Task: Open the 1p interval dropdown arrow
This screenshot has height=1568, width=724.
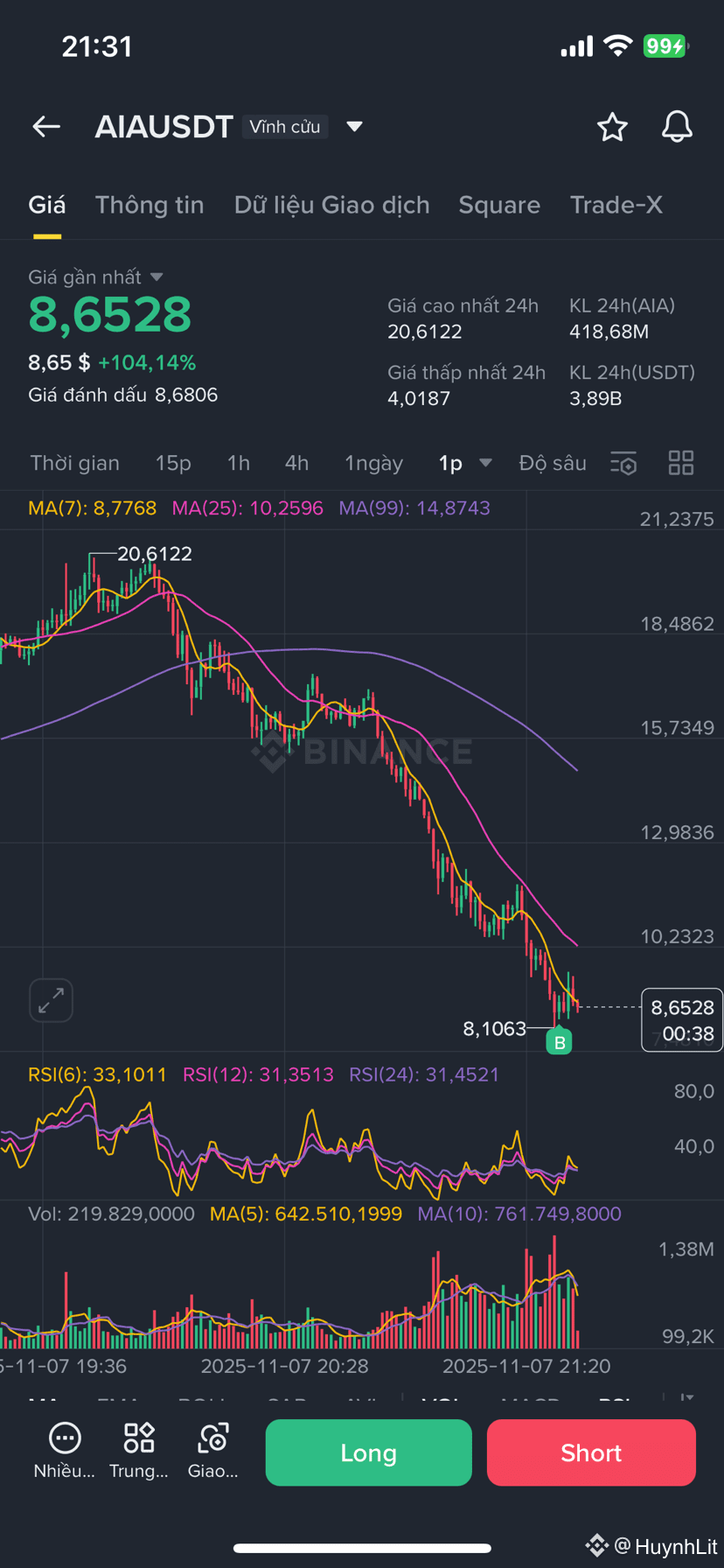Action: click(486, 463)
